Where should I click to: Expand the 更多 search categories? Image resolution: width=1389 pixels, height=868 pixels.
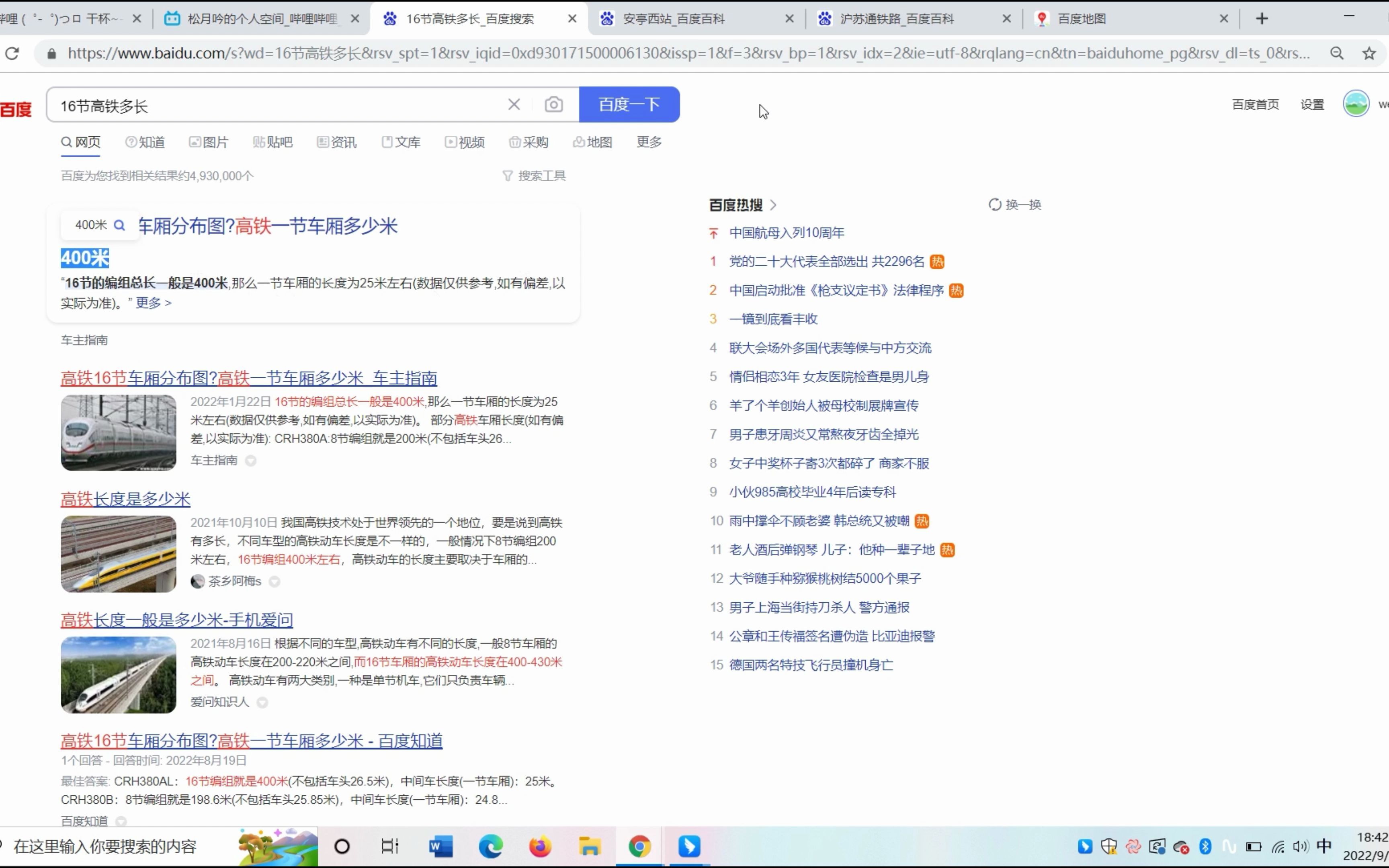[649, 142]
